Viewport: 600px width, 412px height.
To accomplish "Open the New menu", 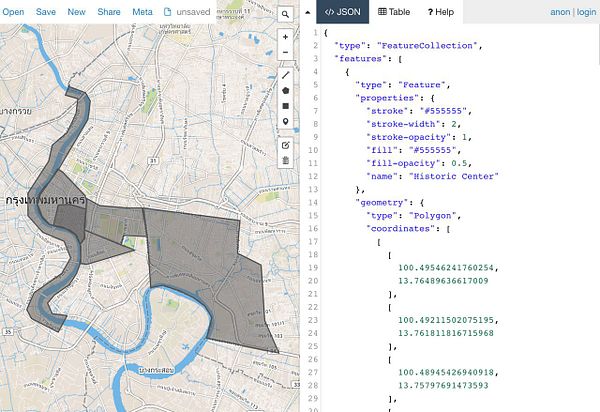I will [77, 12].
